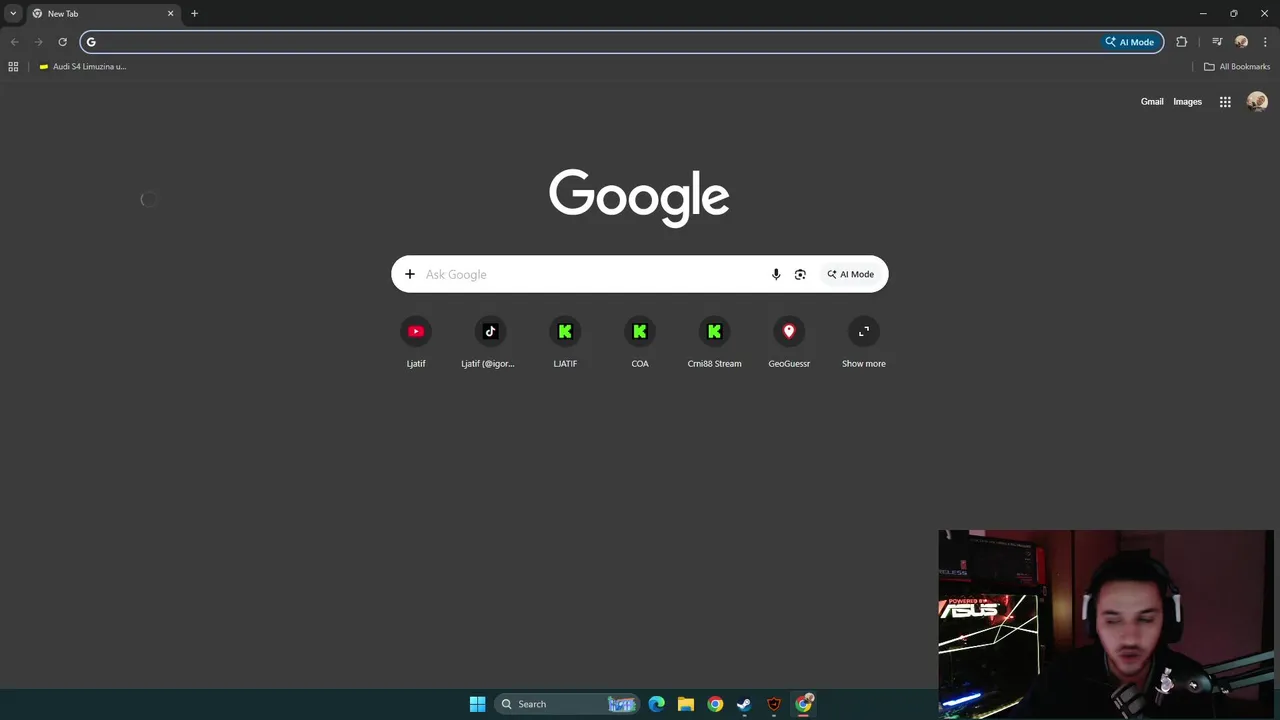Open the media controls icon in toolbar
Viewport: 1280px width, 720px height.
click(1217, 42)
